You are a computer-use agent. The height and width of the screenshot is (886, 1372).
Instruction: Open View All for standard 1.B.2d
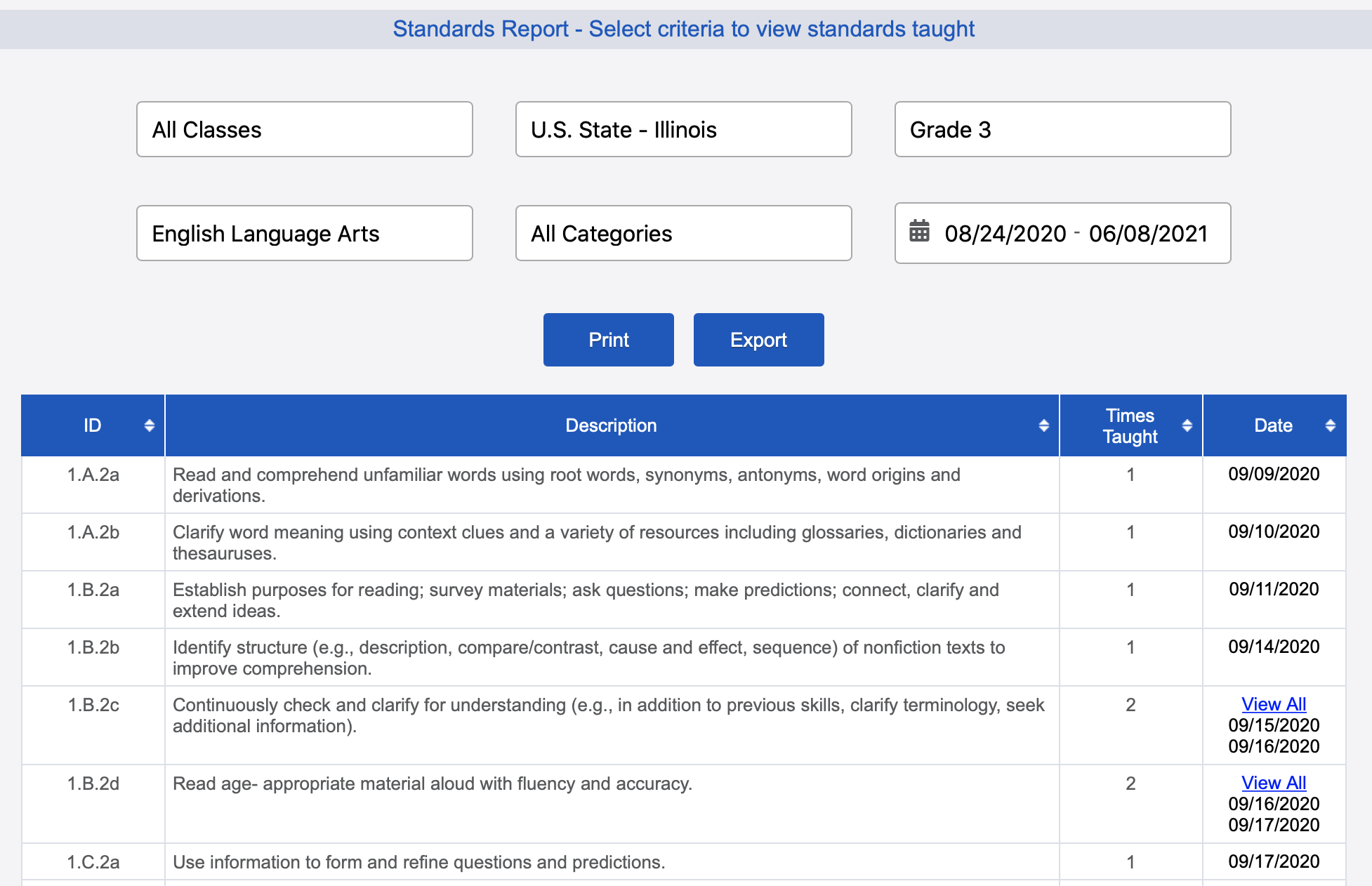point(1274,783)
